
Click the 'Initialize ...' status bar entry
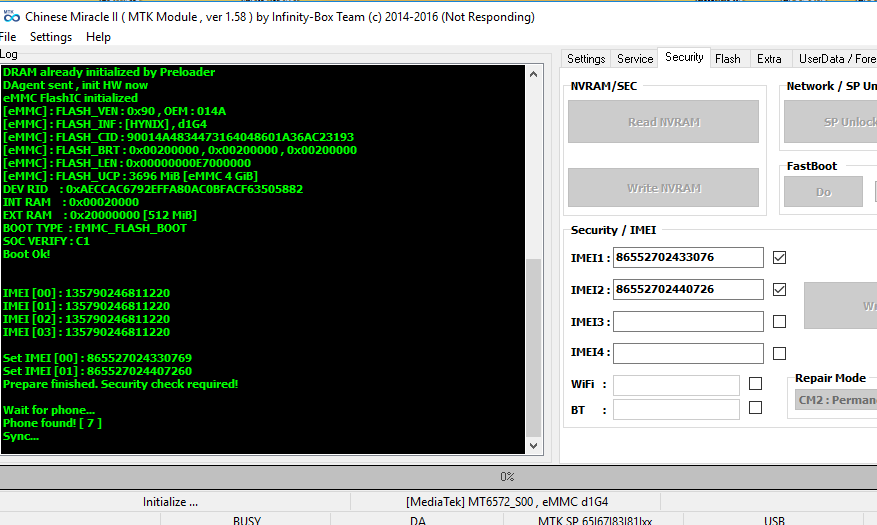point(170,502)
